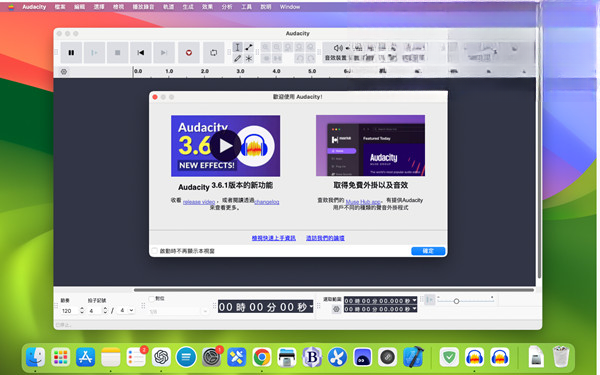Open the 效果 menu

pos(207,7)
